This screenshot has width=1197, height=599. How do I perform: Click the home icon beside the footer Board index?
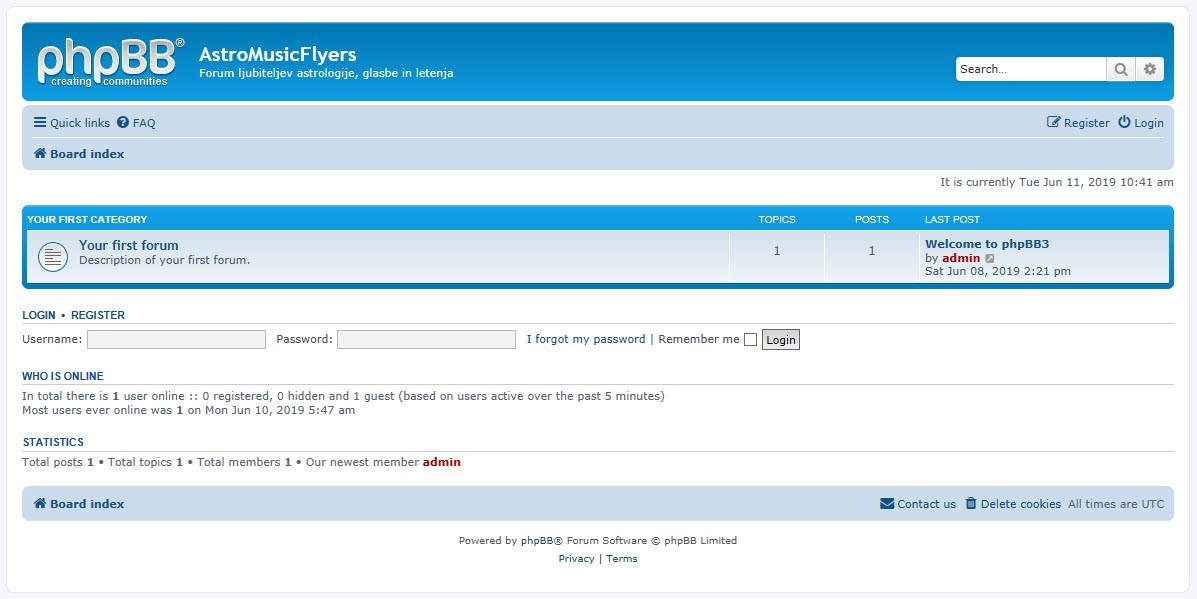coord(40,503)
